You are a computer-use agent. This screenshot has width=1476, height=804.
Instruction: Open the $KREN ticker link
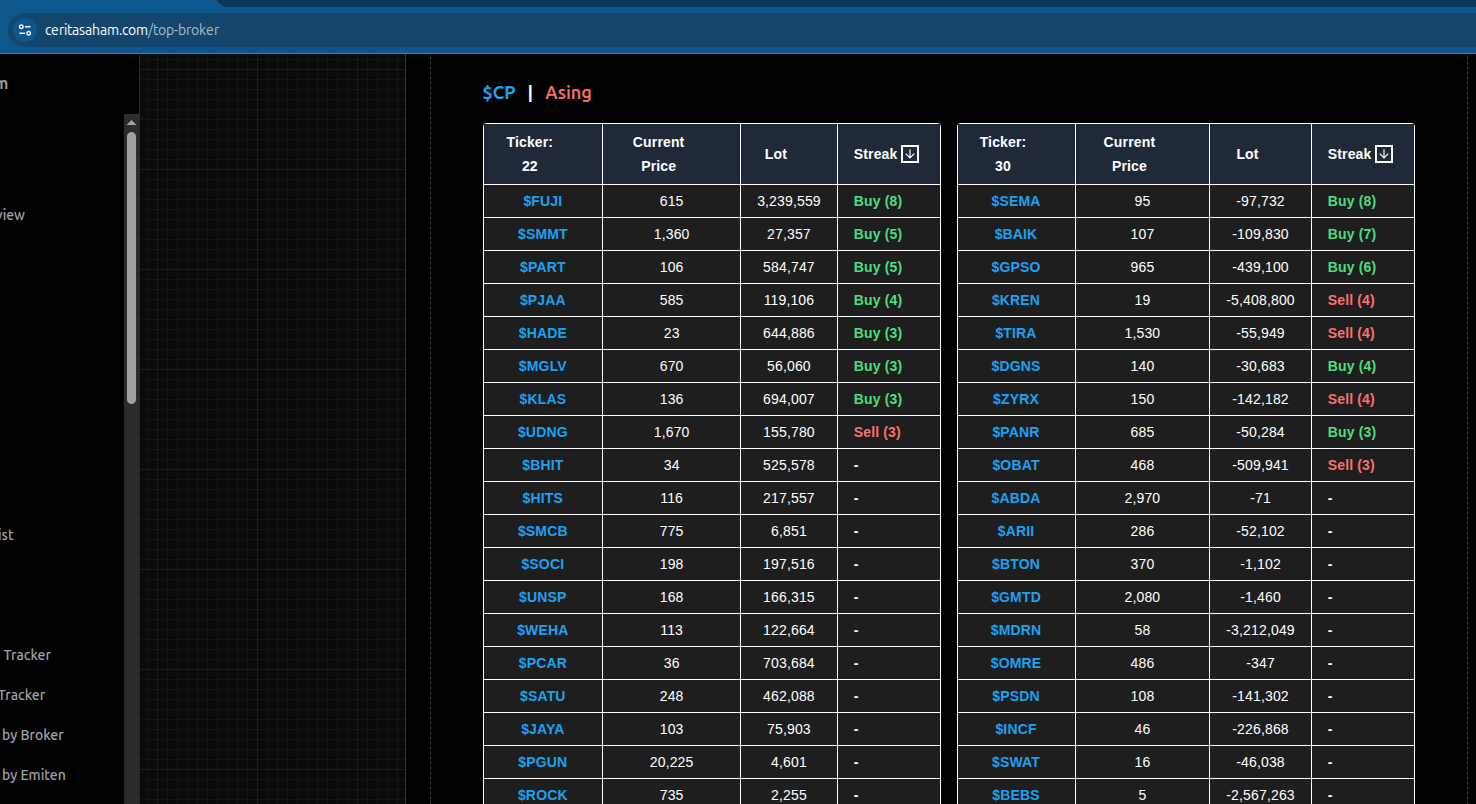pos(1015,300)
